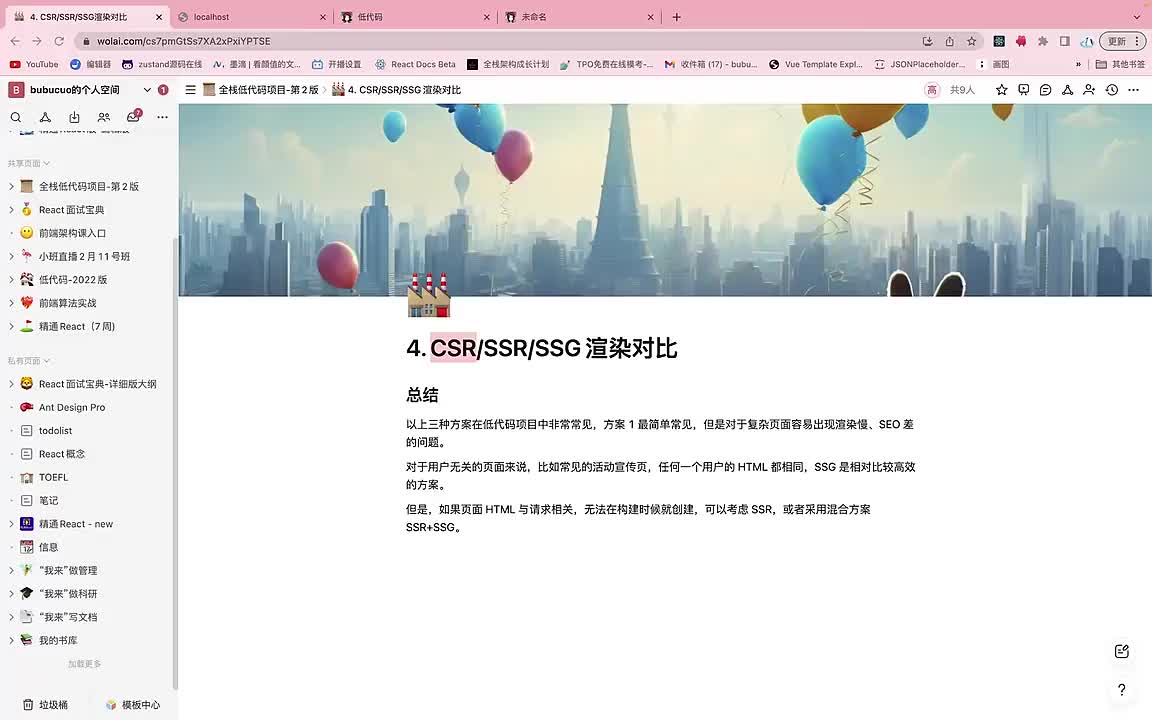Collapse the 共享页面 section

(x=29, y=163)
